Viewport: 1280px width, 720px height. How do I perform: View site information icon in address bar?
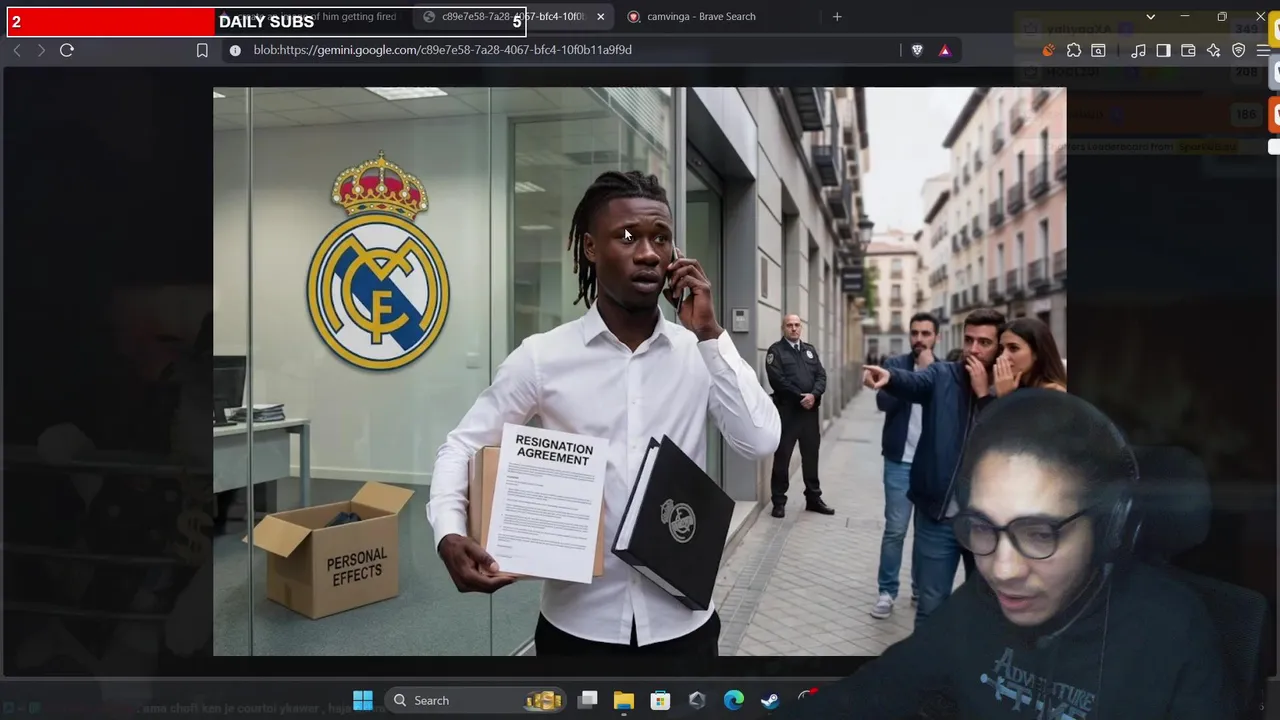tap(235, 50)
